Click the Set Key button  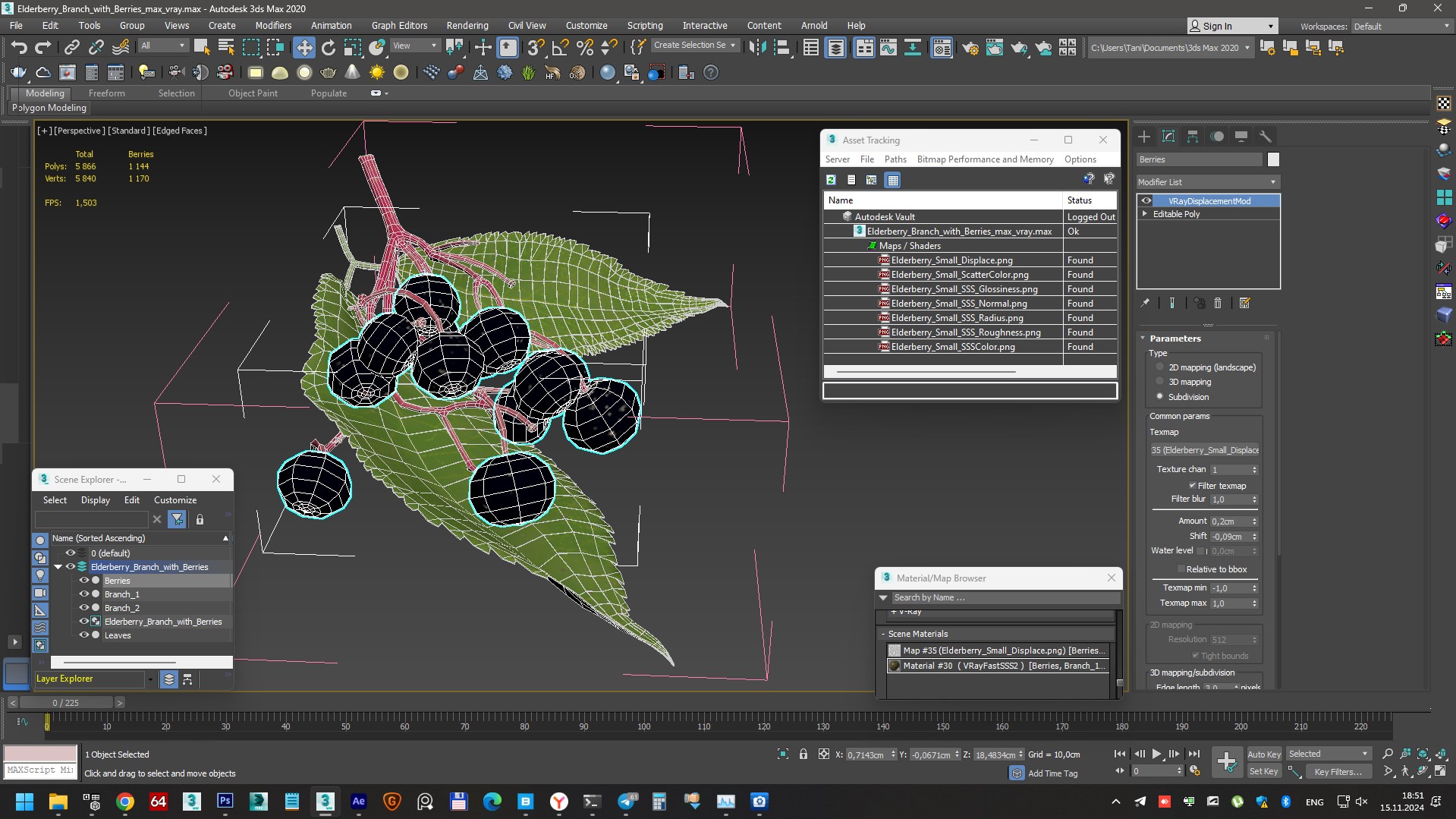[1264, 771]
